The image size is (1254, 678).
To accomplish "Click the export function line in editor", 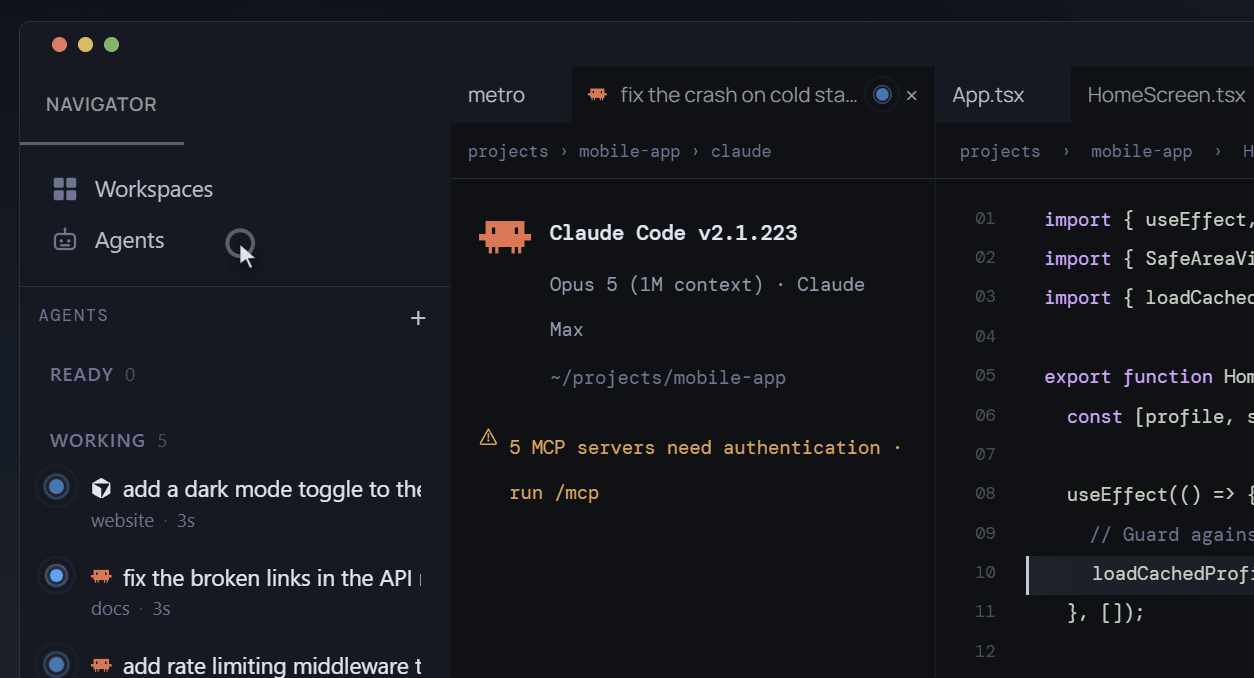I will tap(1149, 377).
